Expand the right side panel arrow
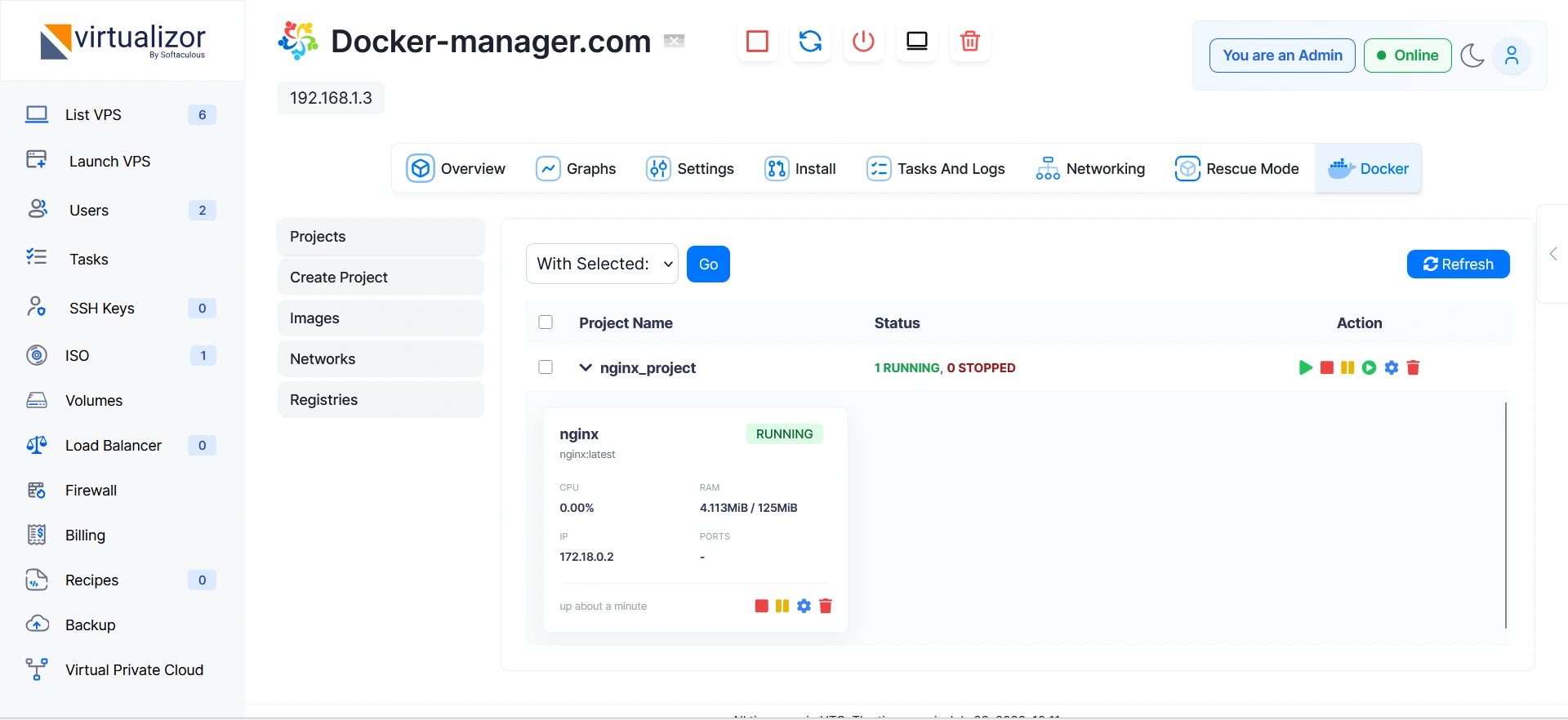The image size is (1568, 720). (1553, 254)
